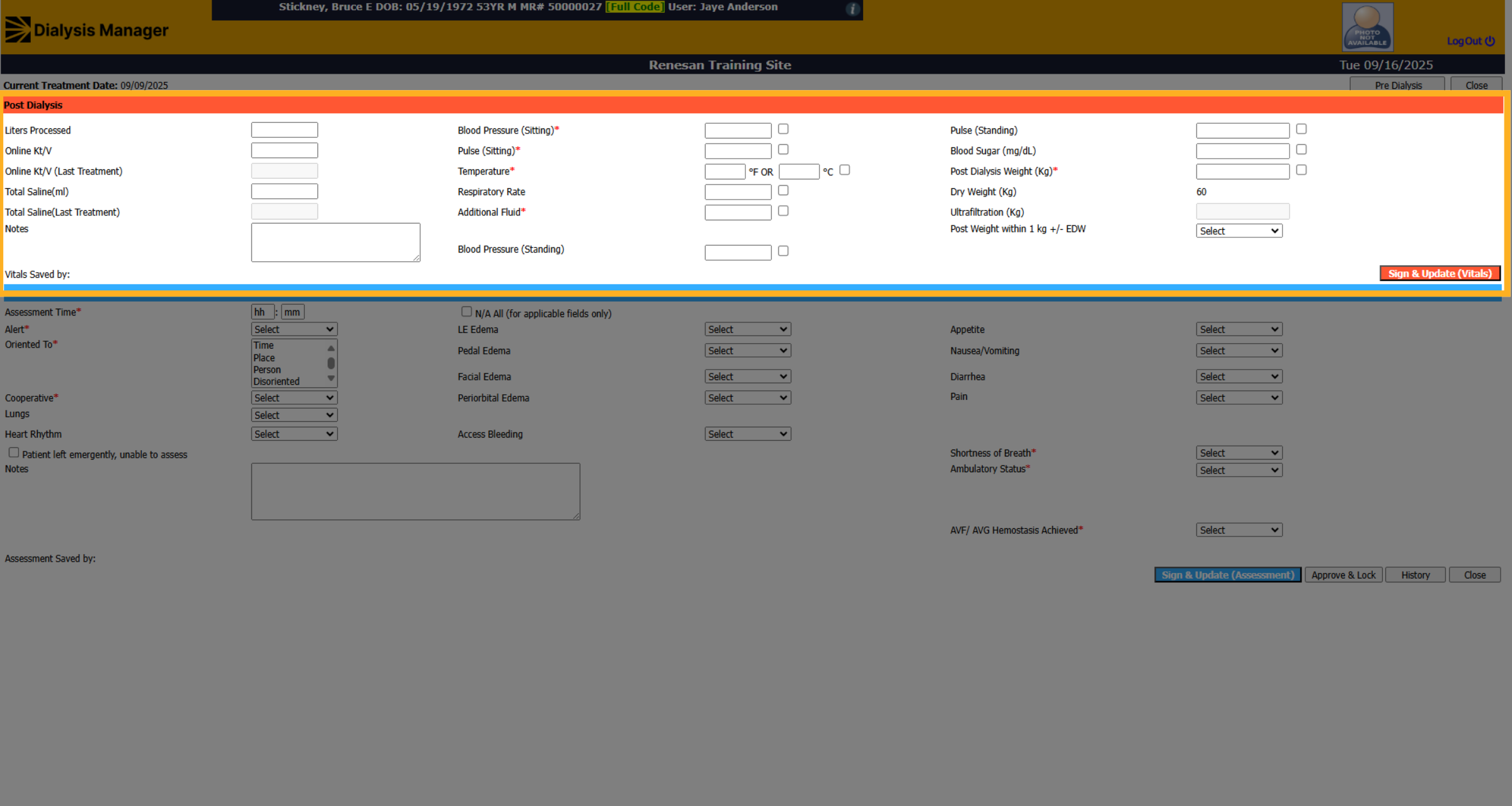Check the Post Dialysis Weight checkbox
This screenshot has width=1512, height=806.
point(1301,170)
